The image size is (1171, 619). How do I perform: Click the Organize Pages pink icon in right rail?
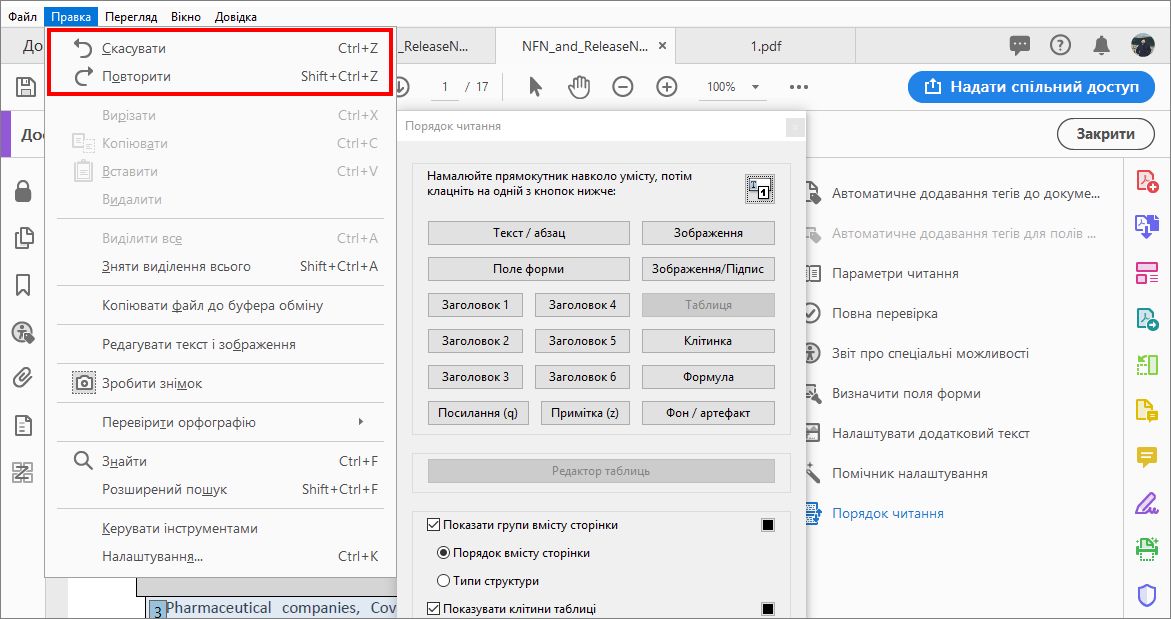[1147, 273]
